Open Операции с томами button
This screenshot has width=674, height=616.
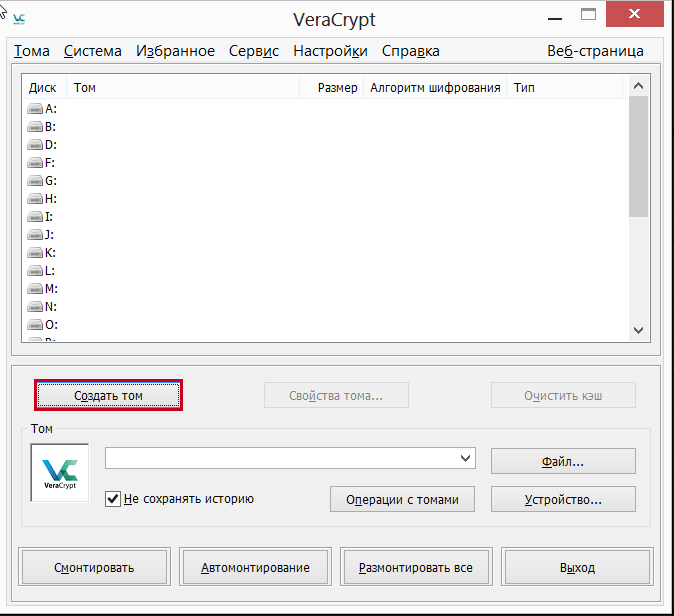point(402,499)
